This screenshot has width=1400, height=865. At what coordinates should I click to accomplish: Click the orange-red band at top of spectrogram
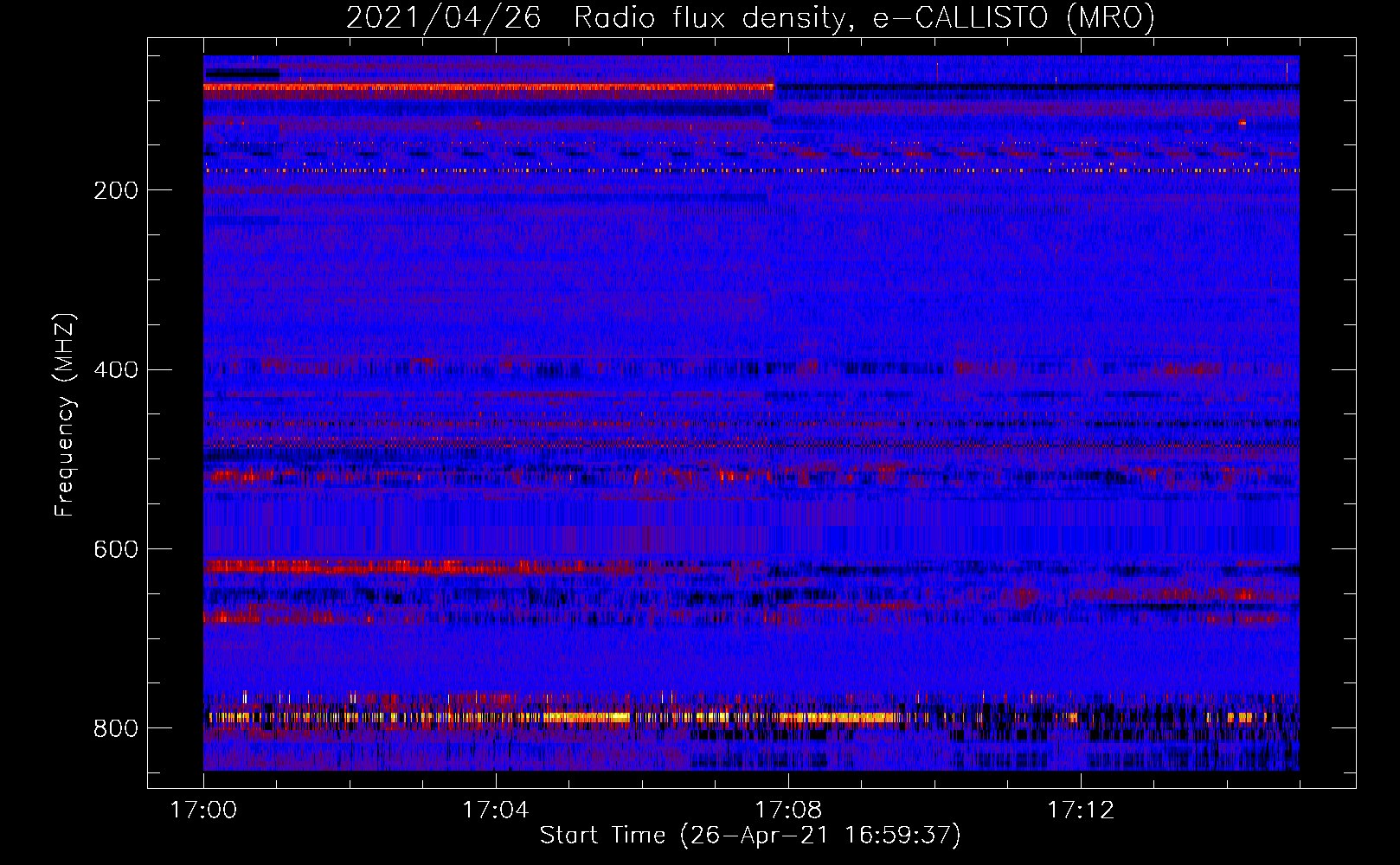coord(489,87)
